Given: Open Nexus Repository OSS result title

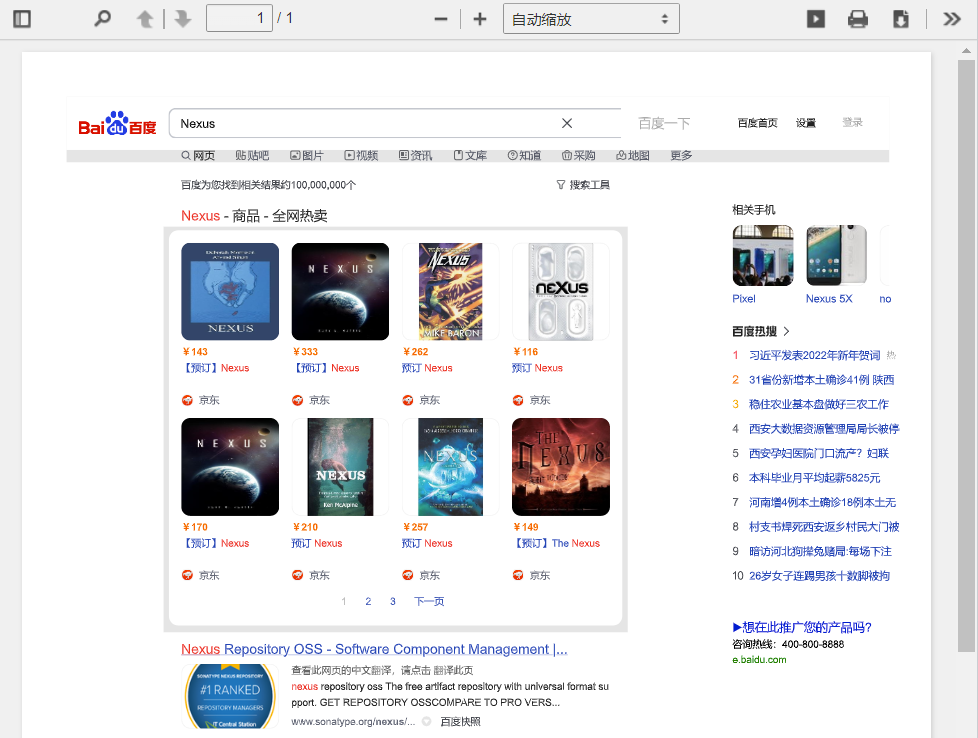Looking at the screenshot, I should point(374,649).
